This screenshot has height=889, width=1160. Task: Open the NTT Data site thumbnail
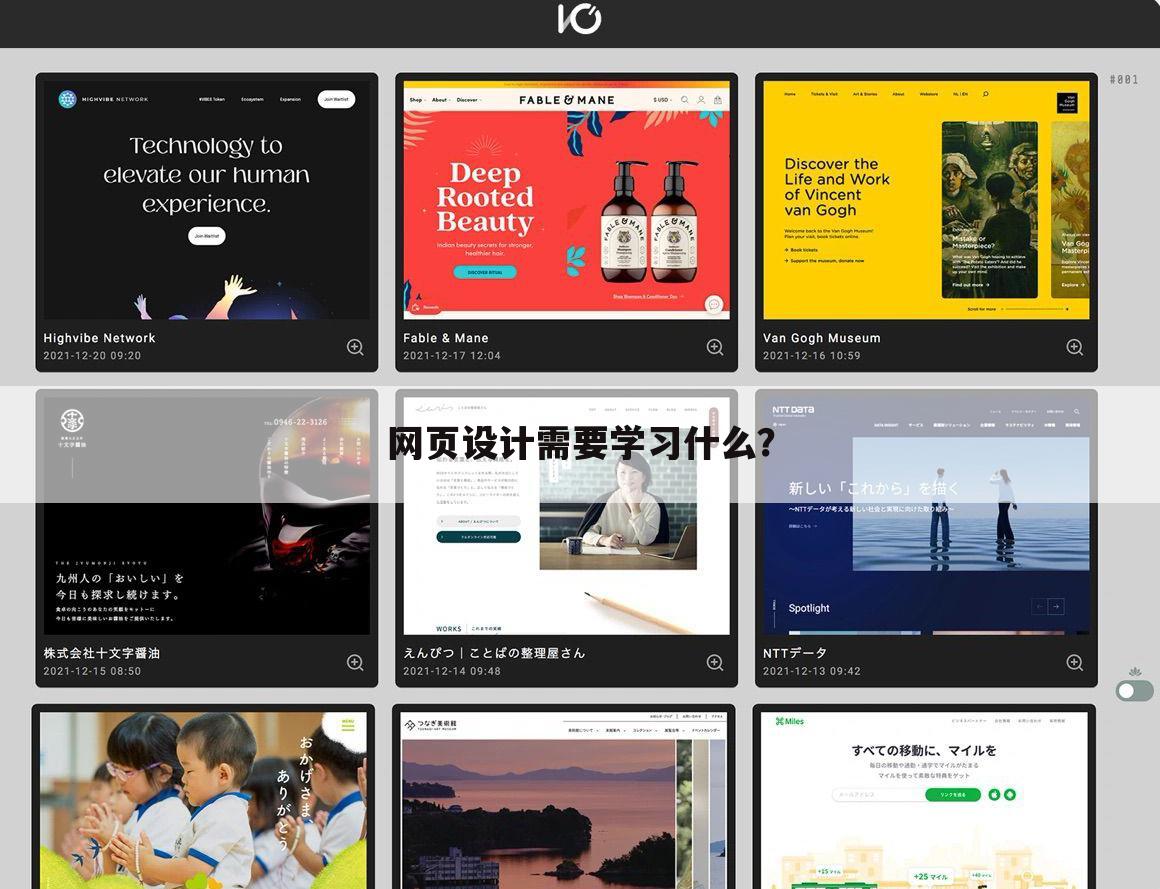pos(925,516)
